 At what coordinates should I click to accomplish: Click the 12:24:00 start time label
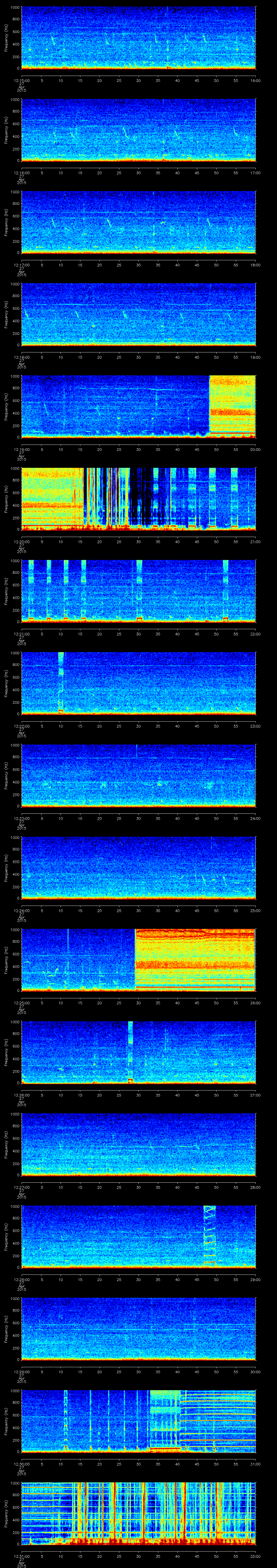[x=21, y=910]
